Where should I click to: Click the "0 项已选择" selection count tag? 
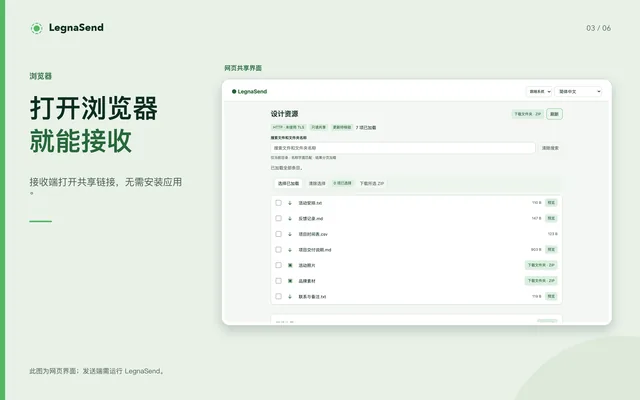click(x=342, y=183)
